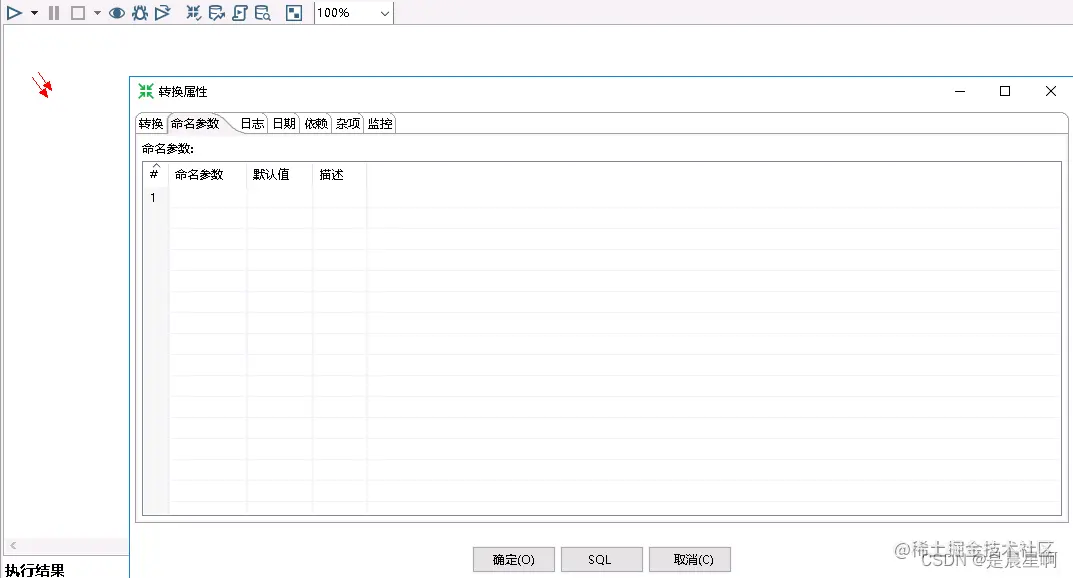Pause the running transformation

(x=54, y=13)
